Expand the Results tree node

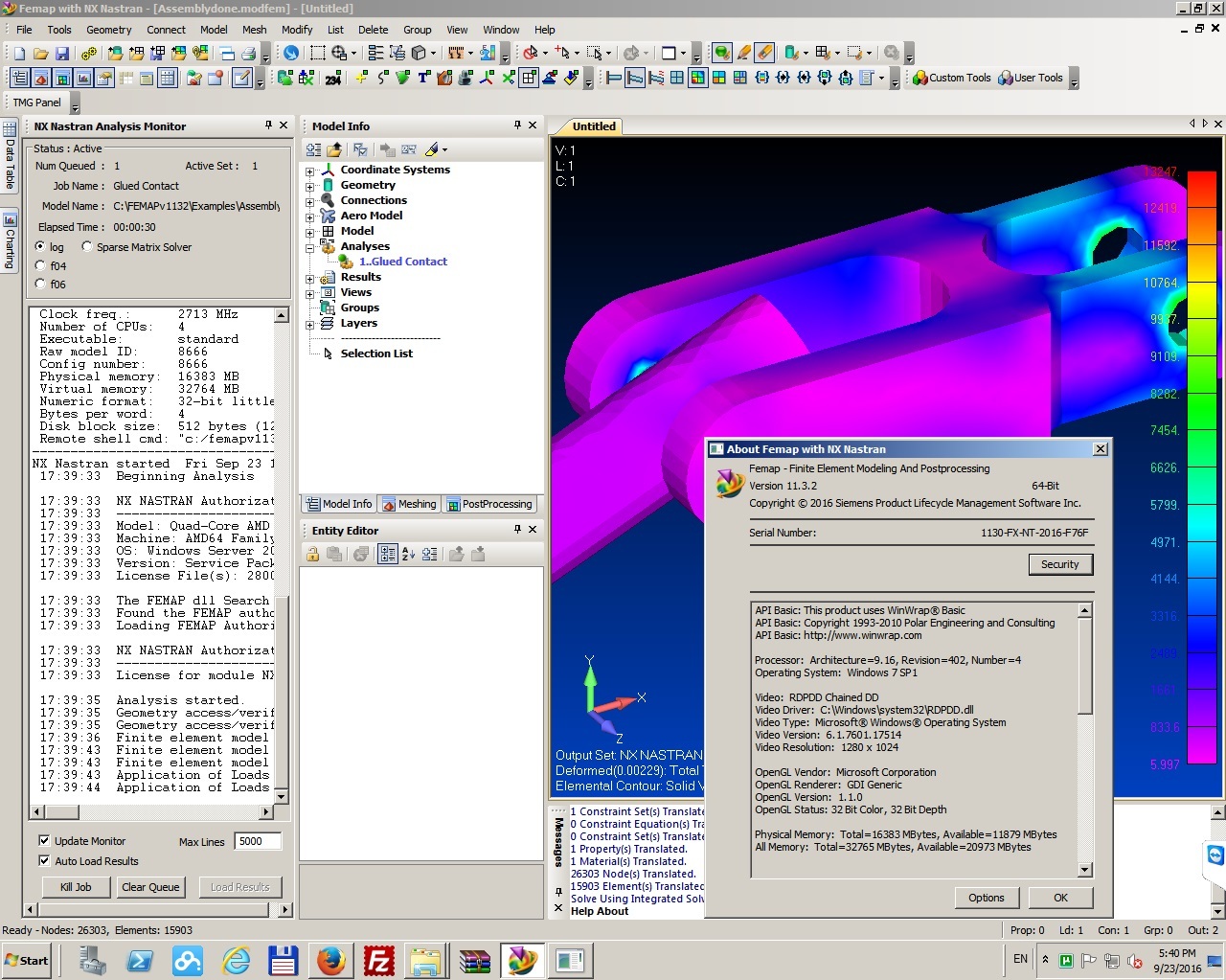(309, 278)
